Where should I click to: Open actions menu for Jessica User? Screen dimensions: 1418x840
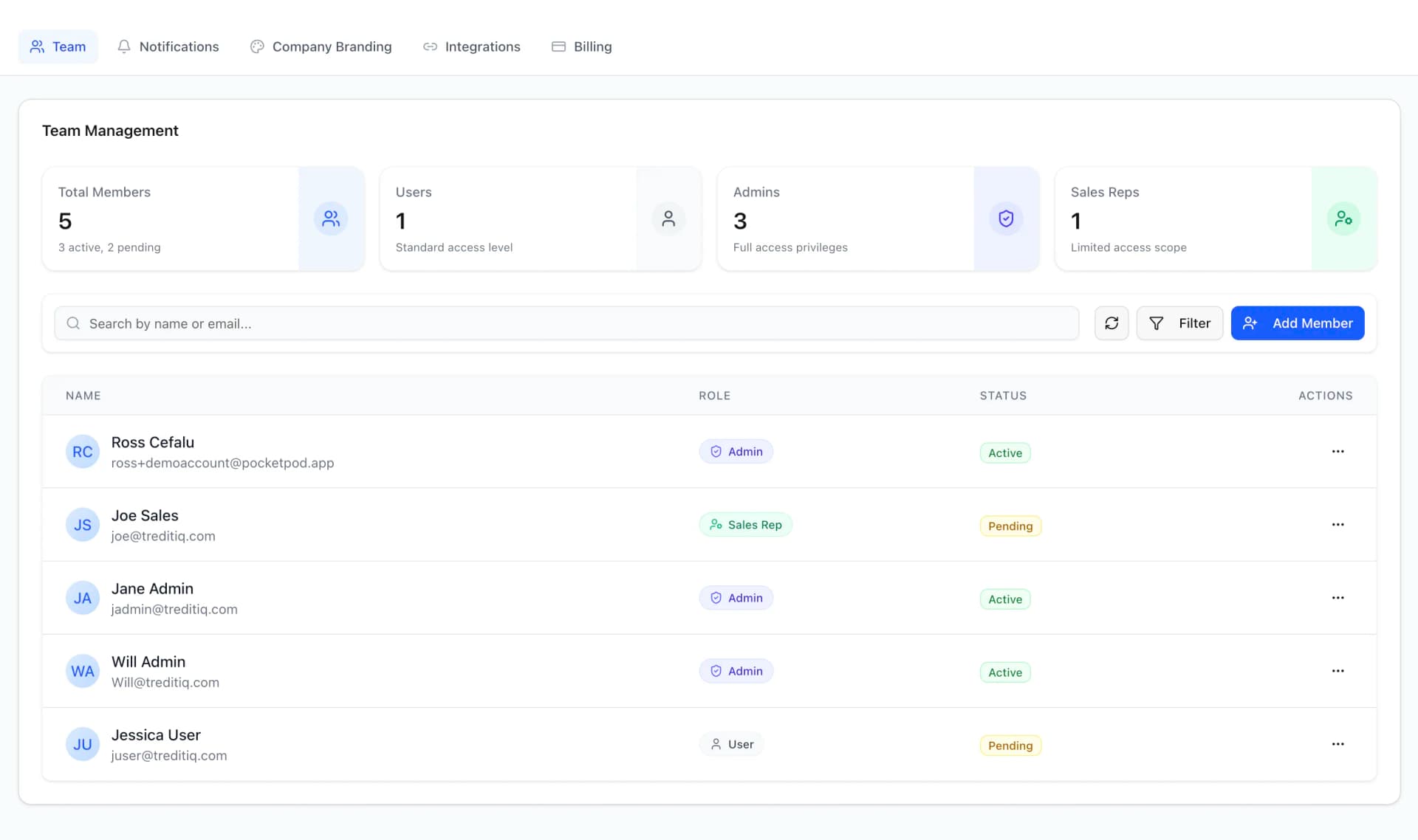[1338, 744]
